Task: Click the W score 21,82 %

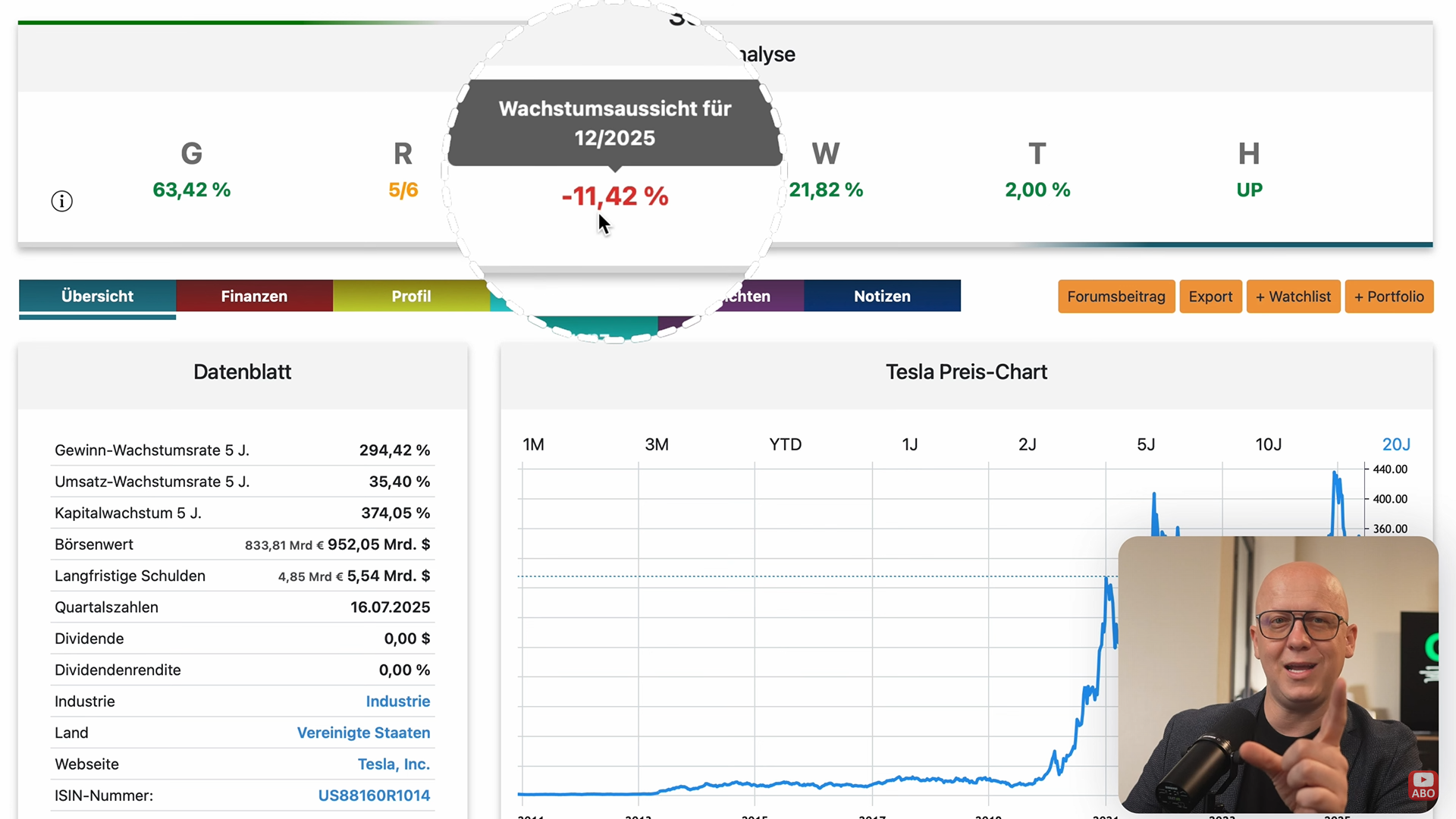Action: pos(826,190)
